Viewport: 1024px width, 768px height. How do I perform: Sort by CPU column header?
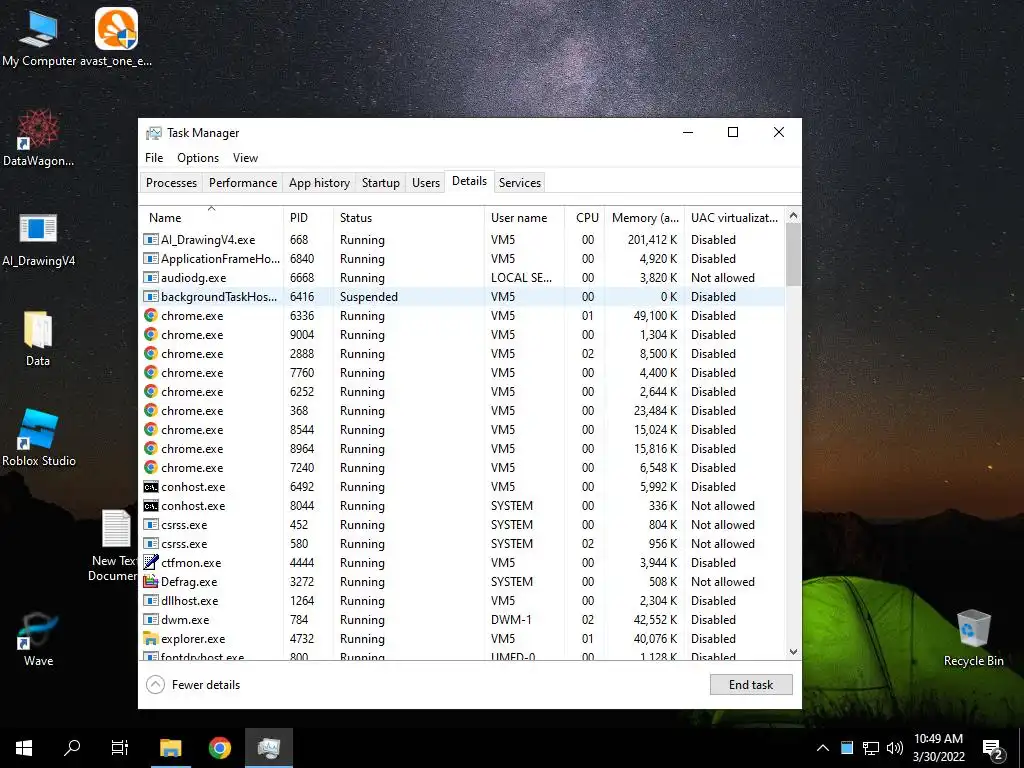point(585,217)
